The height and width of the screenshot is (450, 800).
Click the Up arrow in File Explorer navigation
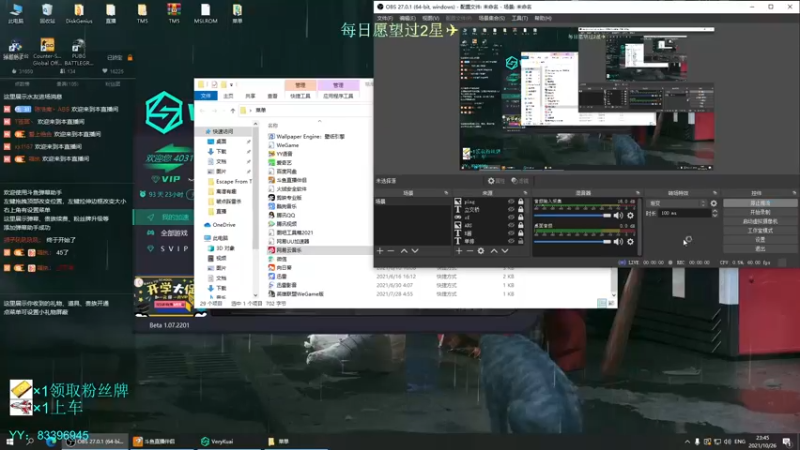point(233,110)
